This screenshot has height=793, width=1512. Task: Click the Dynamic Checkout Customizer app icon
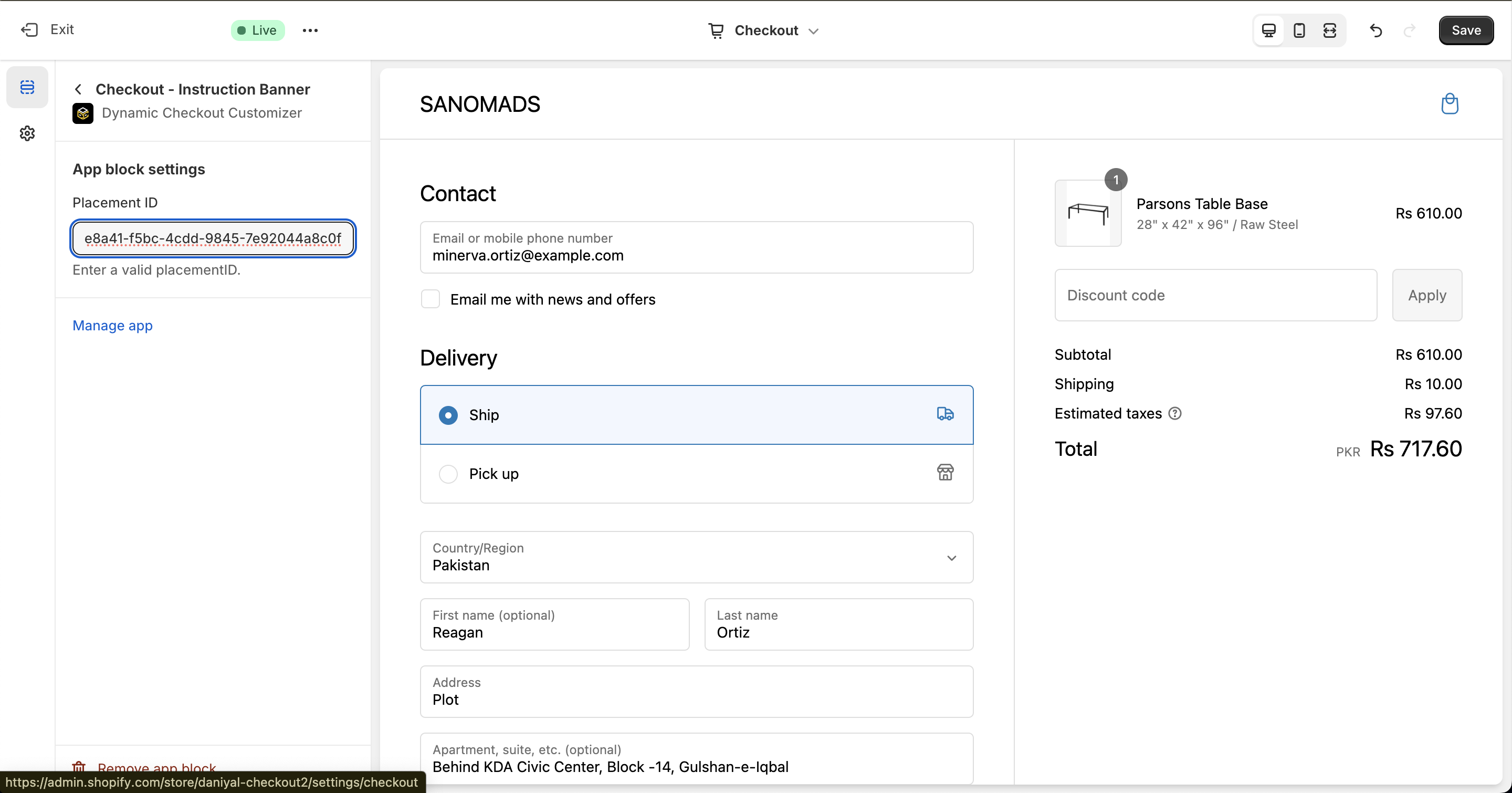tap(83, 113)
